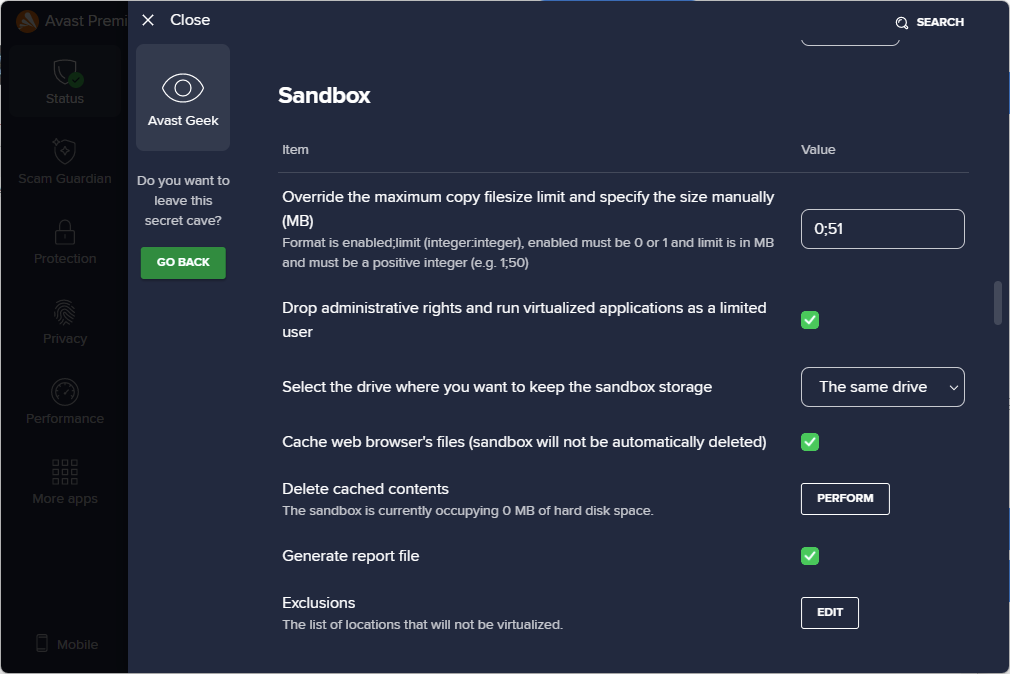Click the Close label text
1010x674 pixels.
click(x=190, y=20)
